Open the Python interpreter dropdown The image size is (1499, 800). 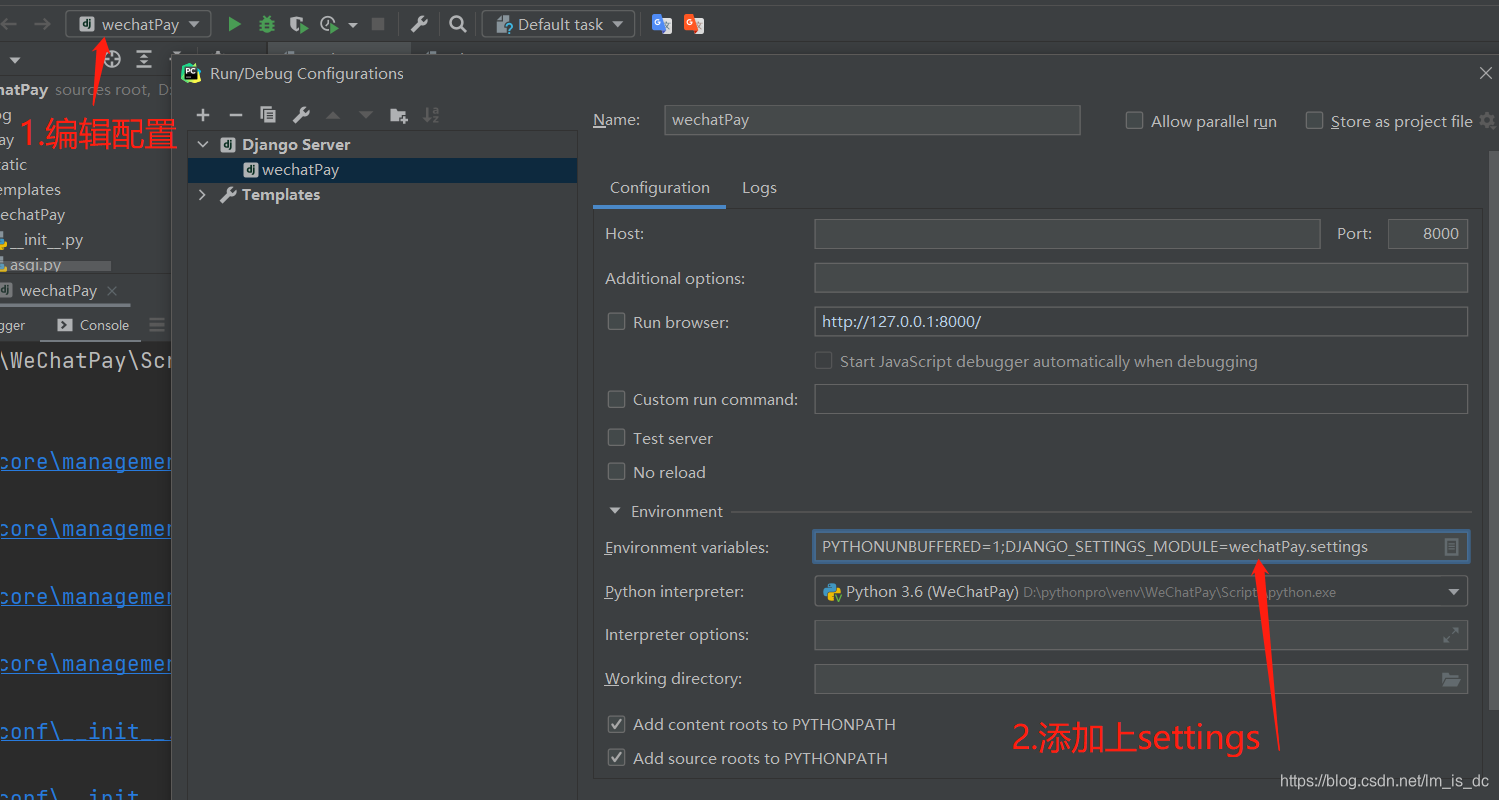pos(1141,592)
